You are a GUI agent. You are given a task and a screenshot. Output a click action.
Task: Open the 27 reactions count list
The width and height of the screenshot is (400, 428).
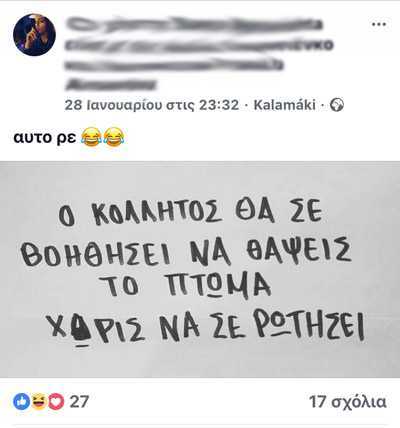pyautogui.click(x=79, y=402)
